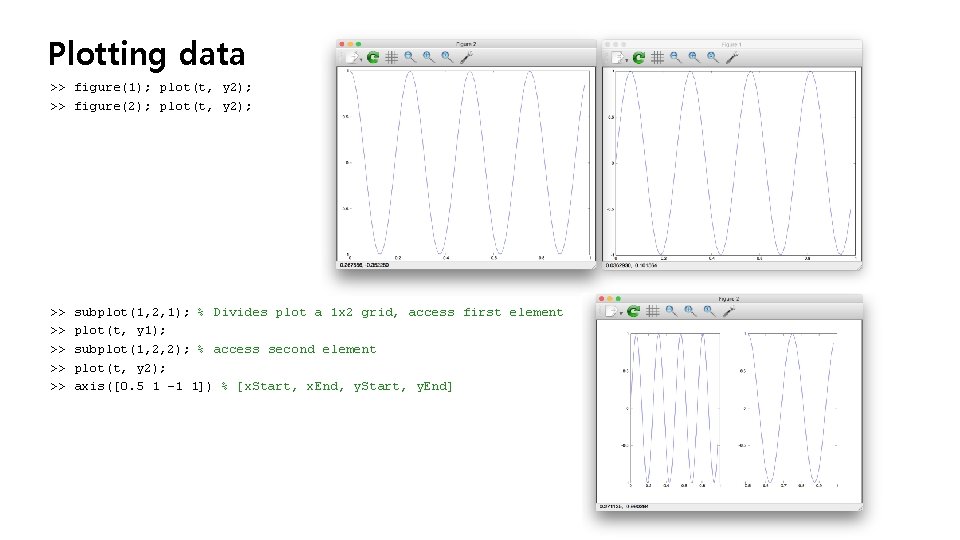Click code "axis([0.5 1 -1 1])"
960x540 pixels.
pyautogui.click(x=143, y=386)
